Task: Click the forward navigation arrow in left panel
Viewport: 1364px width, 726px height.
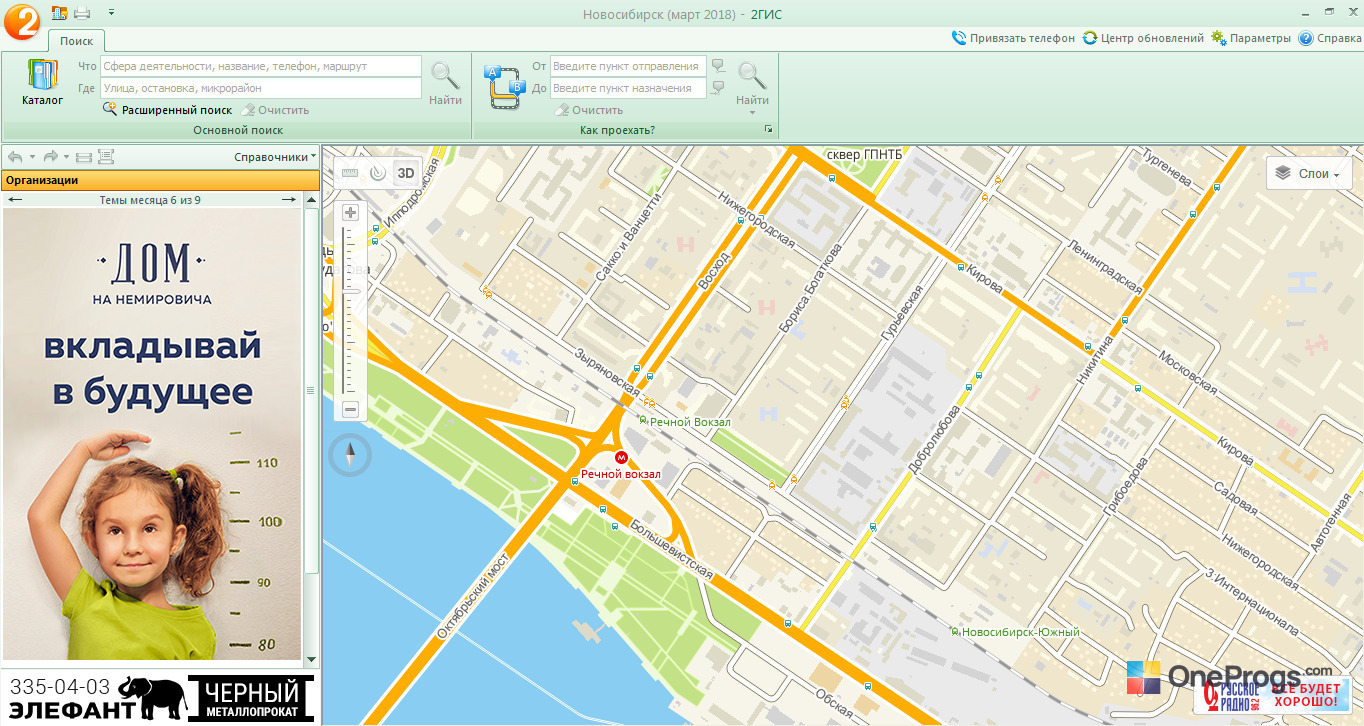Action: [50, 157]
